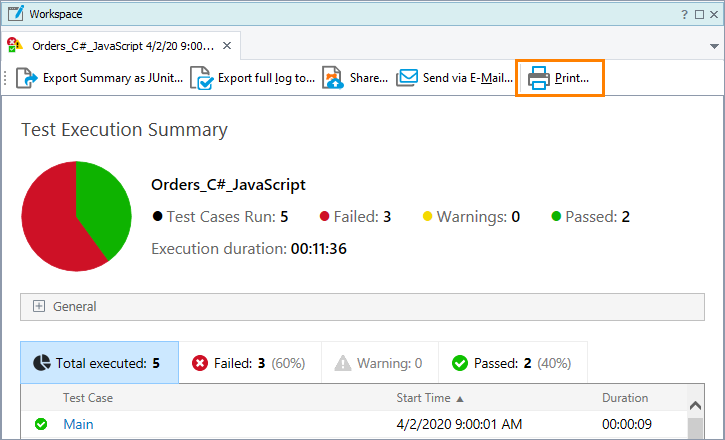Screen dimensions: 725x440
Task: Click Export Summary as JUnit icon
Action: [x=27, y=78]
